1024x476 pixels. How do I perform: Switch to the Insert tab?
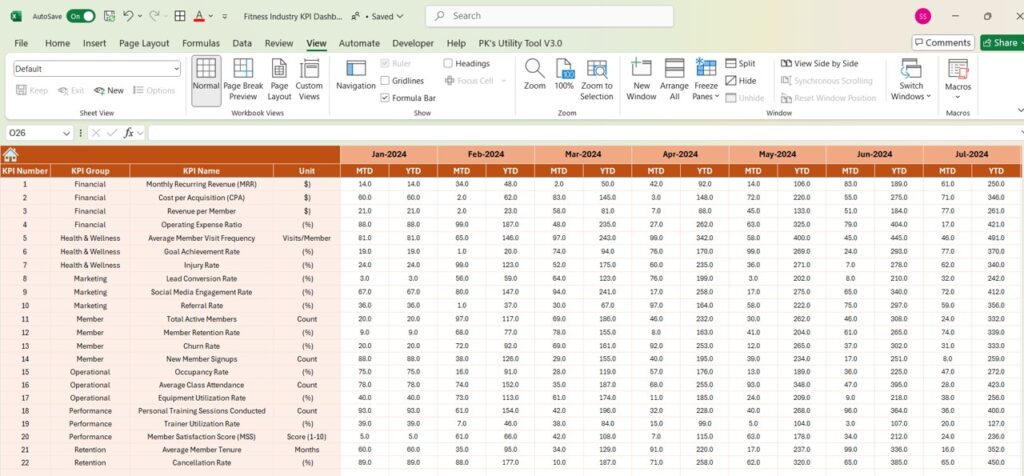95,43
